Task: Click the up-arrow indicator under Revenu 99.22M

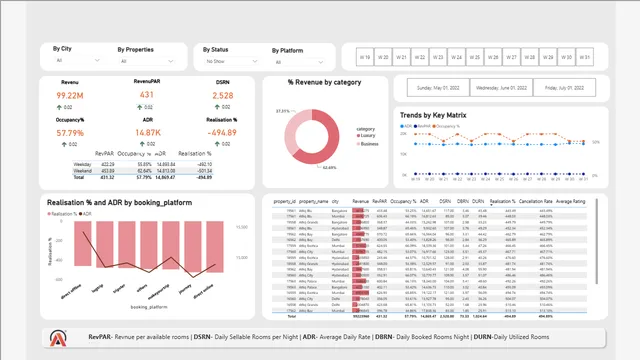Action: pyautogui.click(x=59, y=107)
